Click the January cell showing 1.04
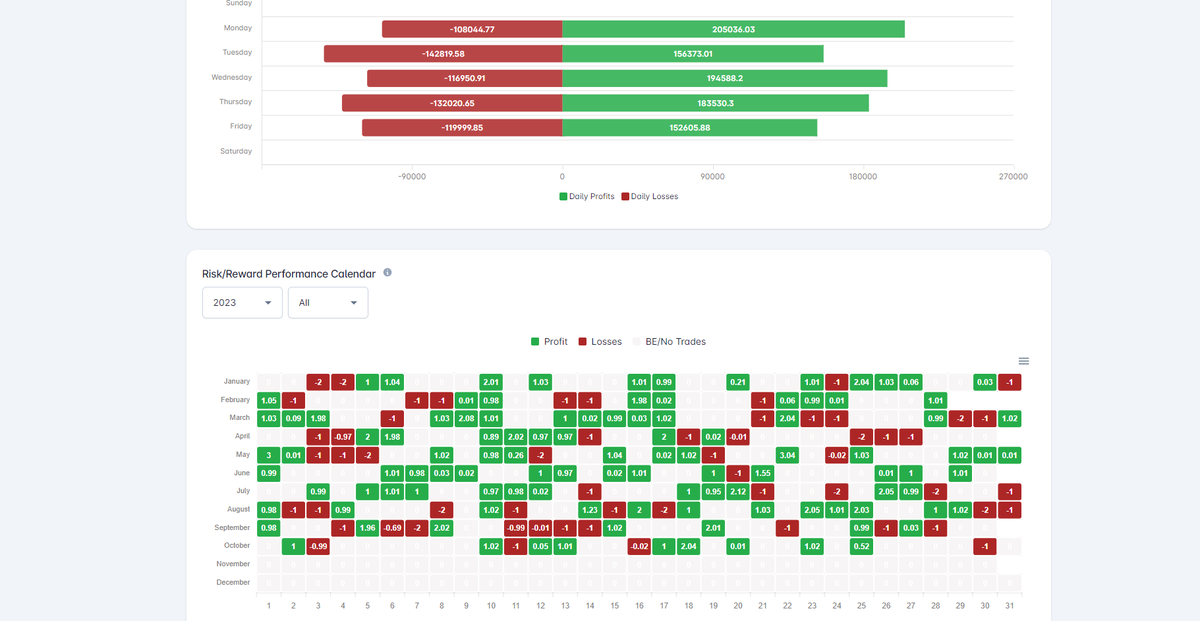Viewport: 1200px width, 621px height. [x=392, y=382]
